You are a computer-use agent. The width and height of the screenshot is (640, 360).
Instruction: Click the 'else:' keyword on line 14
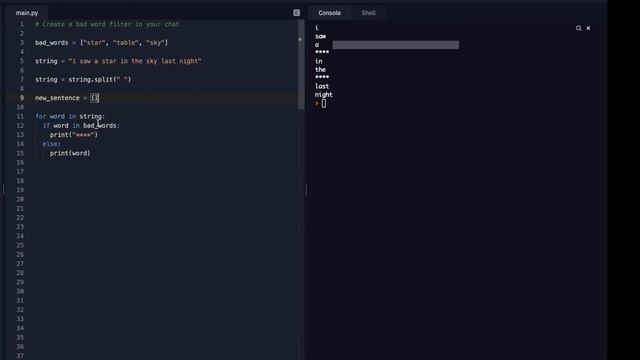click(51, 144)
